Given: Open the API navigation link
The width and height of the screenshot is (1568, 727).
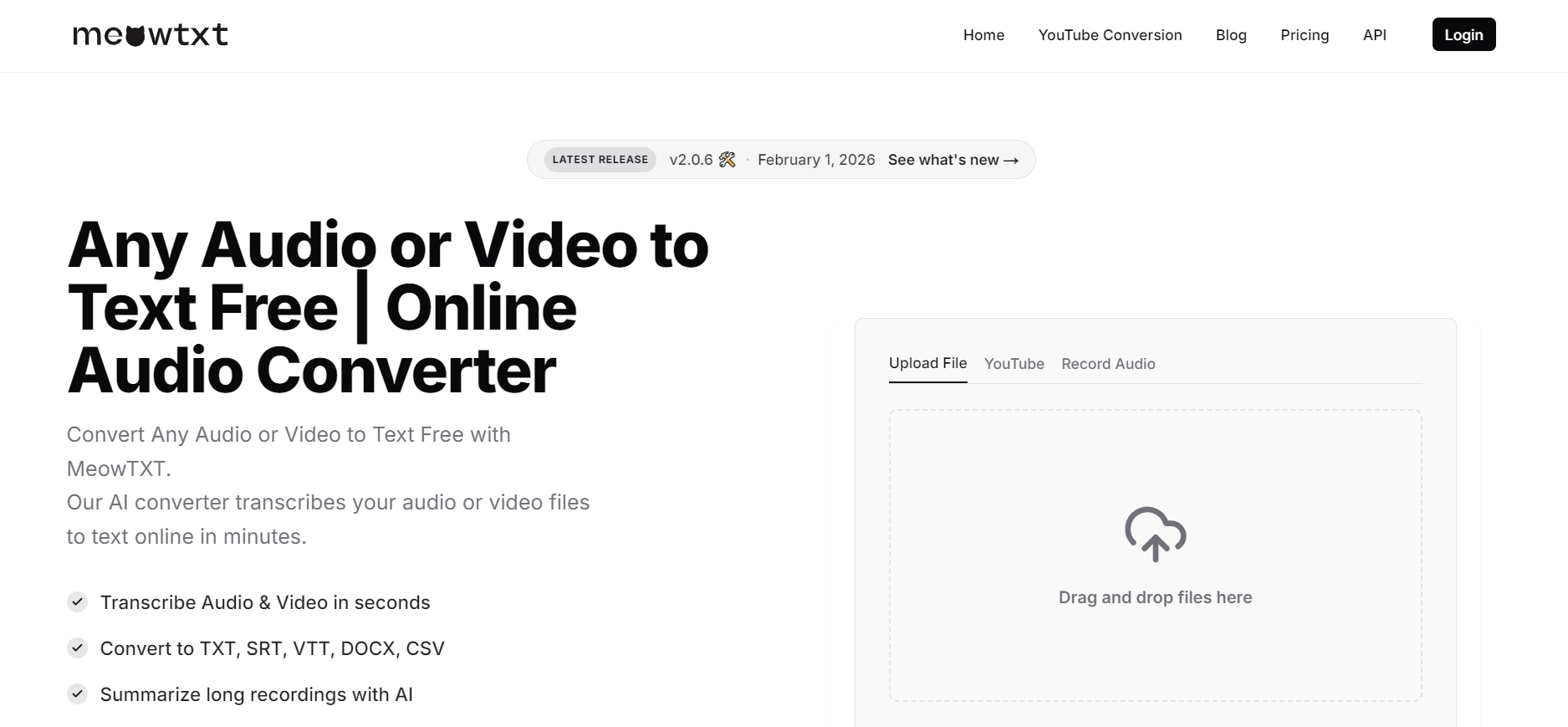Looking at the screenshot, I should pos(1374,35).
